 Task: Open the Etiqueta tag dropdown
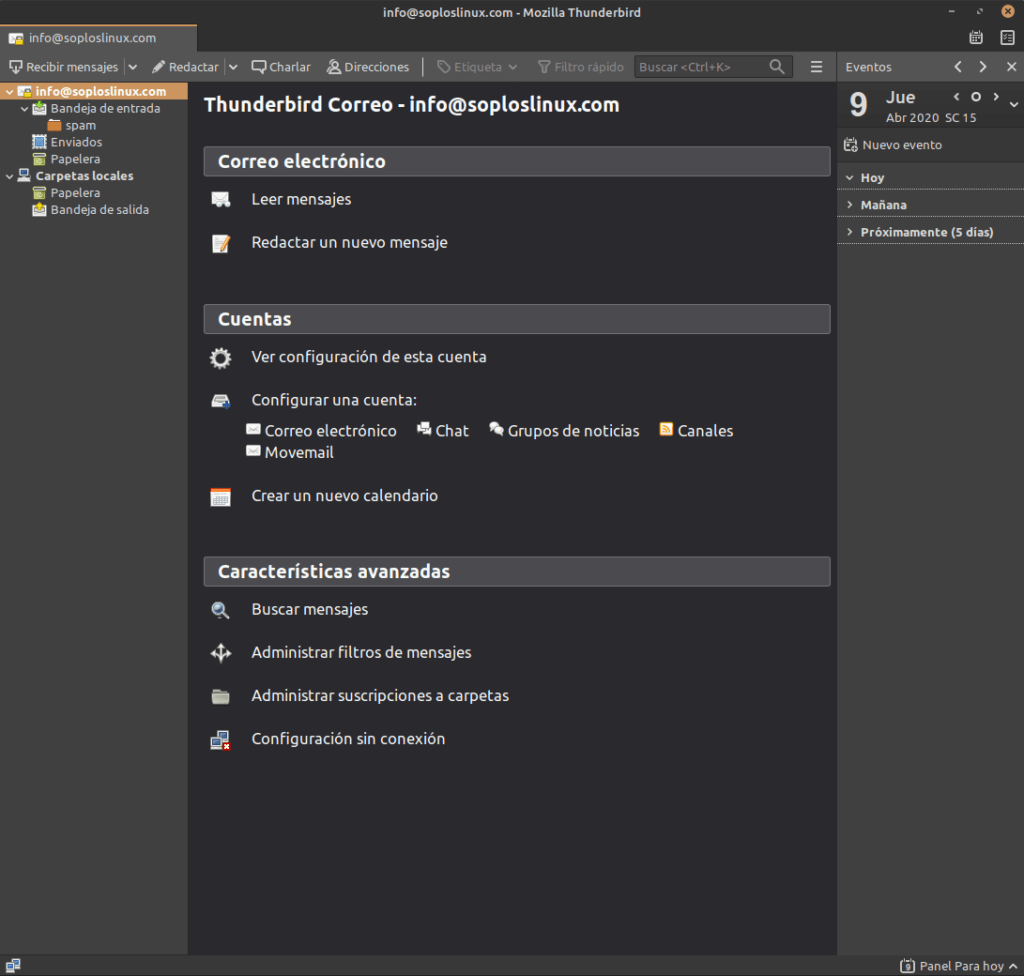[x=477, y=67]
